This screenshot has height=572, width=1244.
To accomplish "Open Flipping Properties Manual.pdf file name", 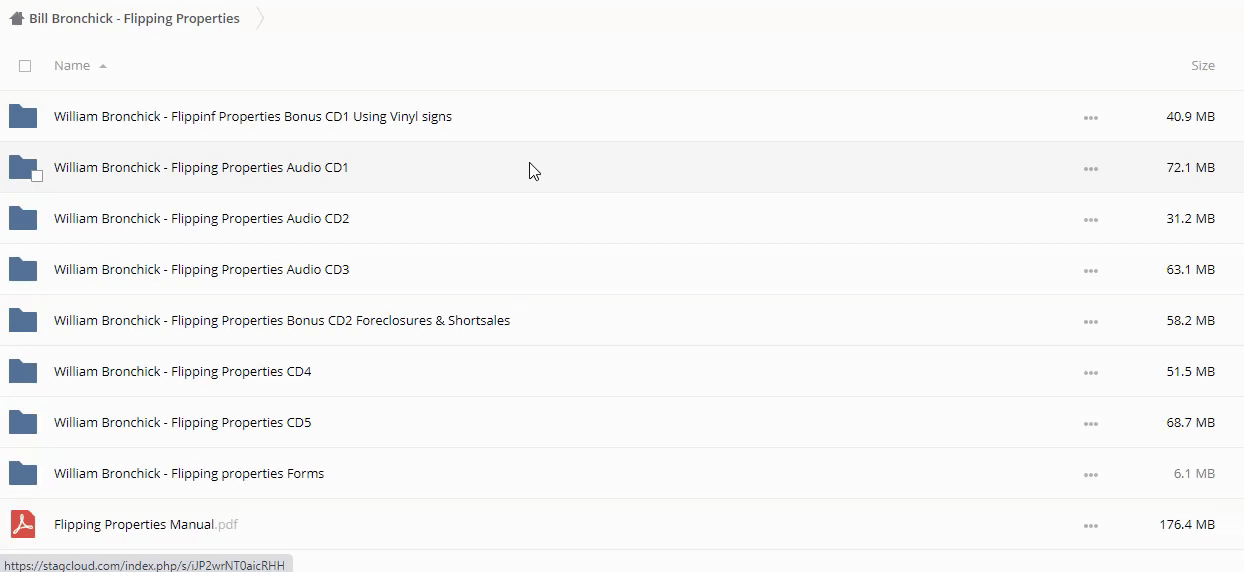I will click(134, 524).
